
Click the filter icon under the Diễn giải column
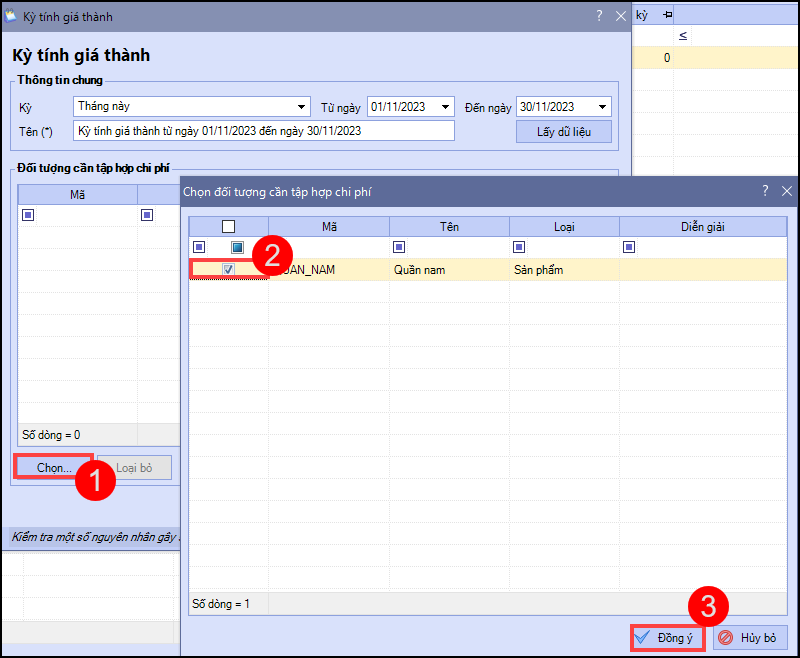(629, 247)
